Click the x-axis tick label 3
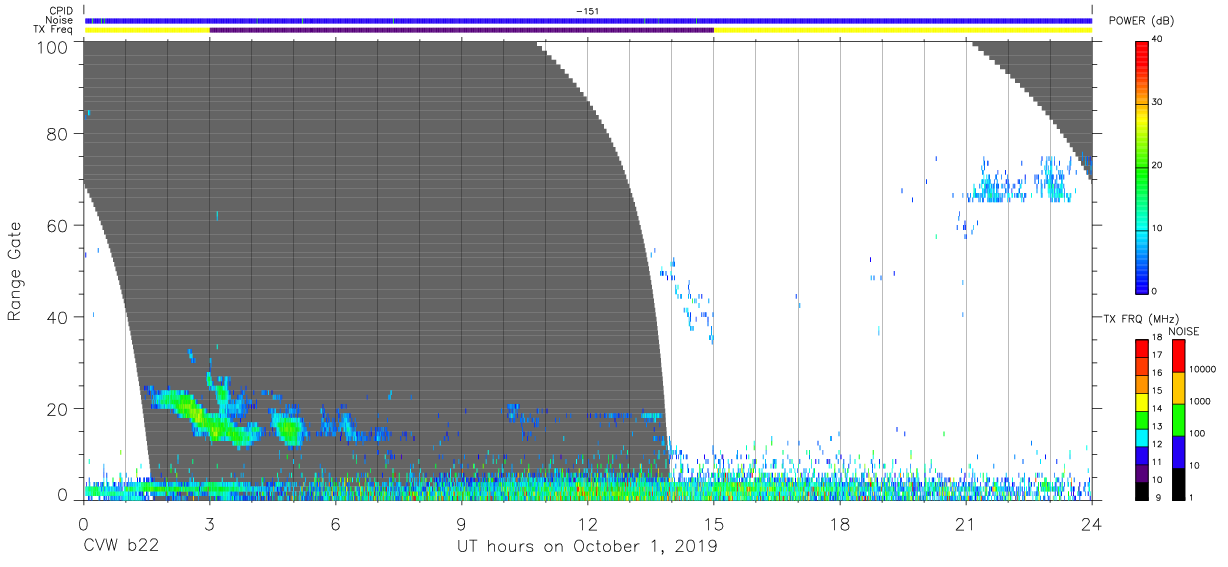 209,523
